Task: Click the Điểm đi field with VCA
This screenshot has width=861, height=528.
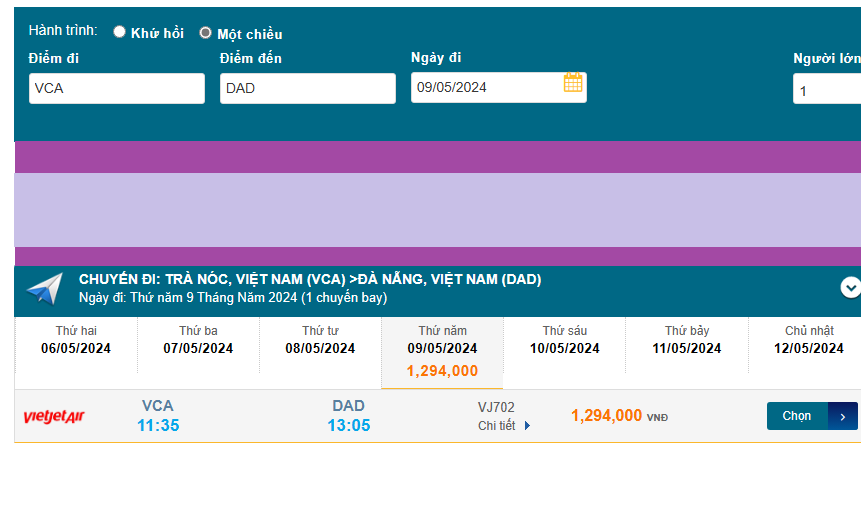Action: (x=117, y=88)
